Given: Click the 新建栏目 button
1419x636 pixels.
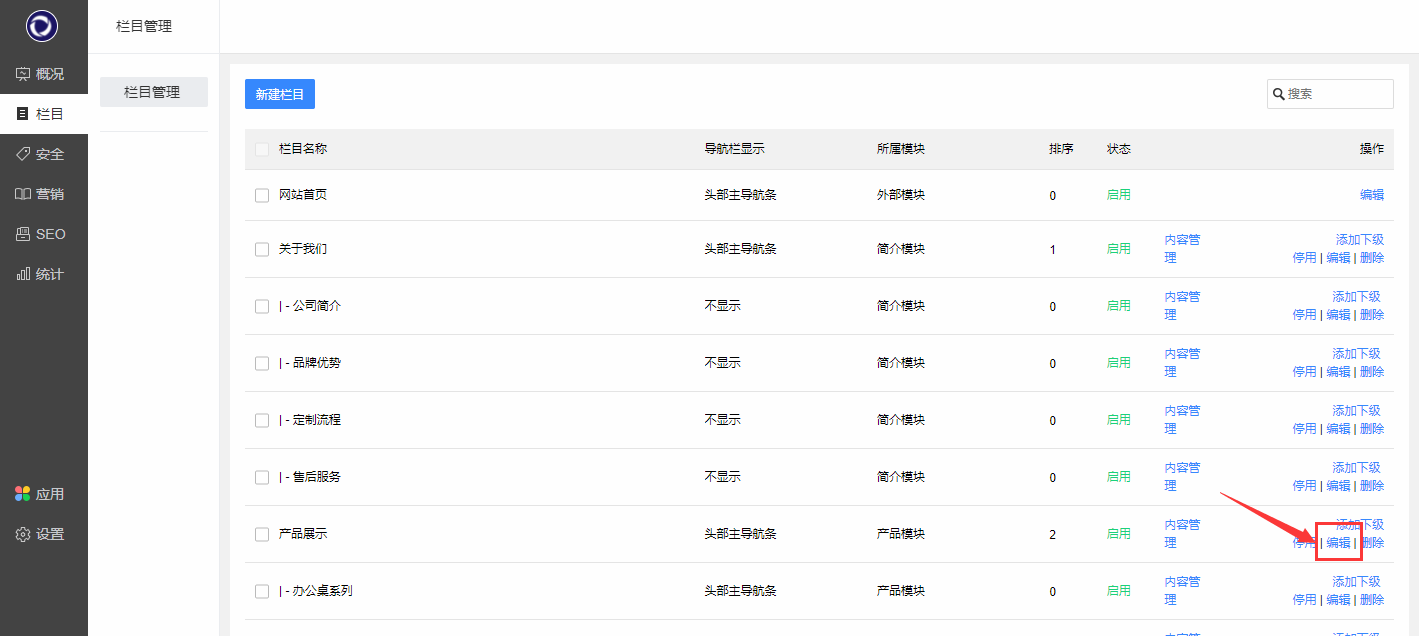Looking at the screenshot, I should pos(280,94).
